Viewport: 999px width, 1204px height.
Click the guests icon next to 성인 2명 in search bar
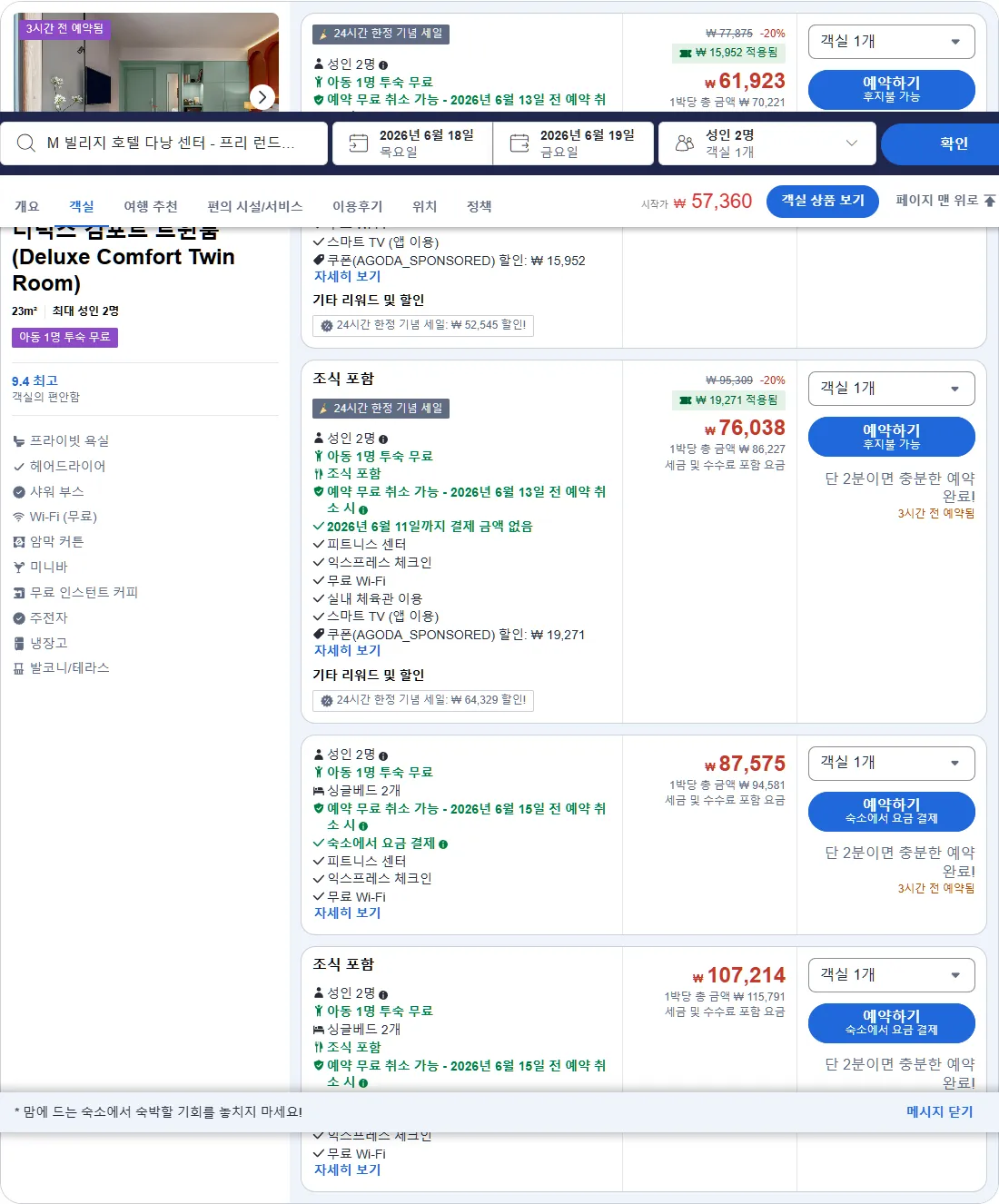click(685, 143)
